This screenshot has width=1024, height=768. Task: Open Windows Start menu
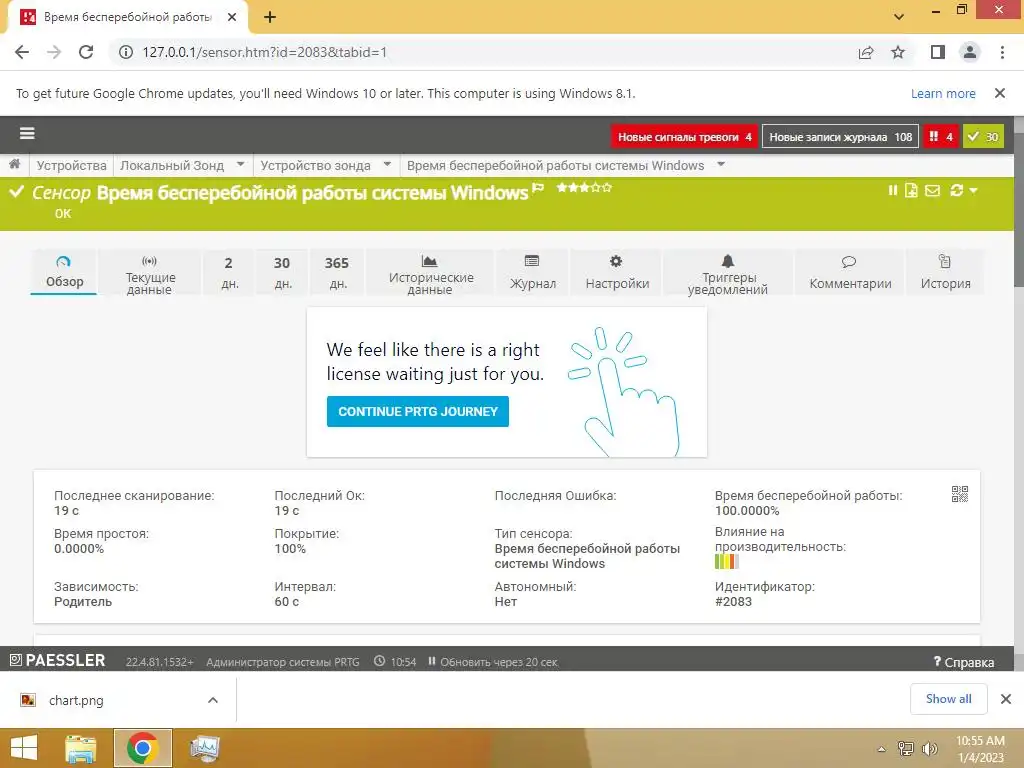click(24, 748)
